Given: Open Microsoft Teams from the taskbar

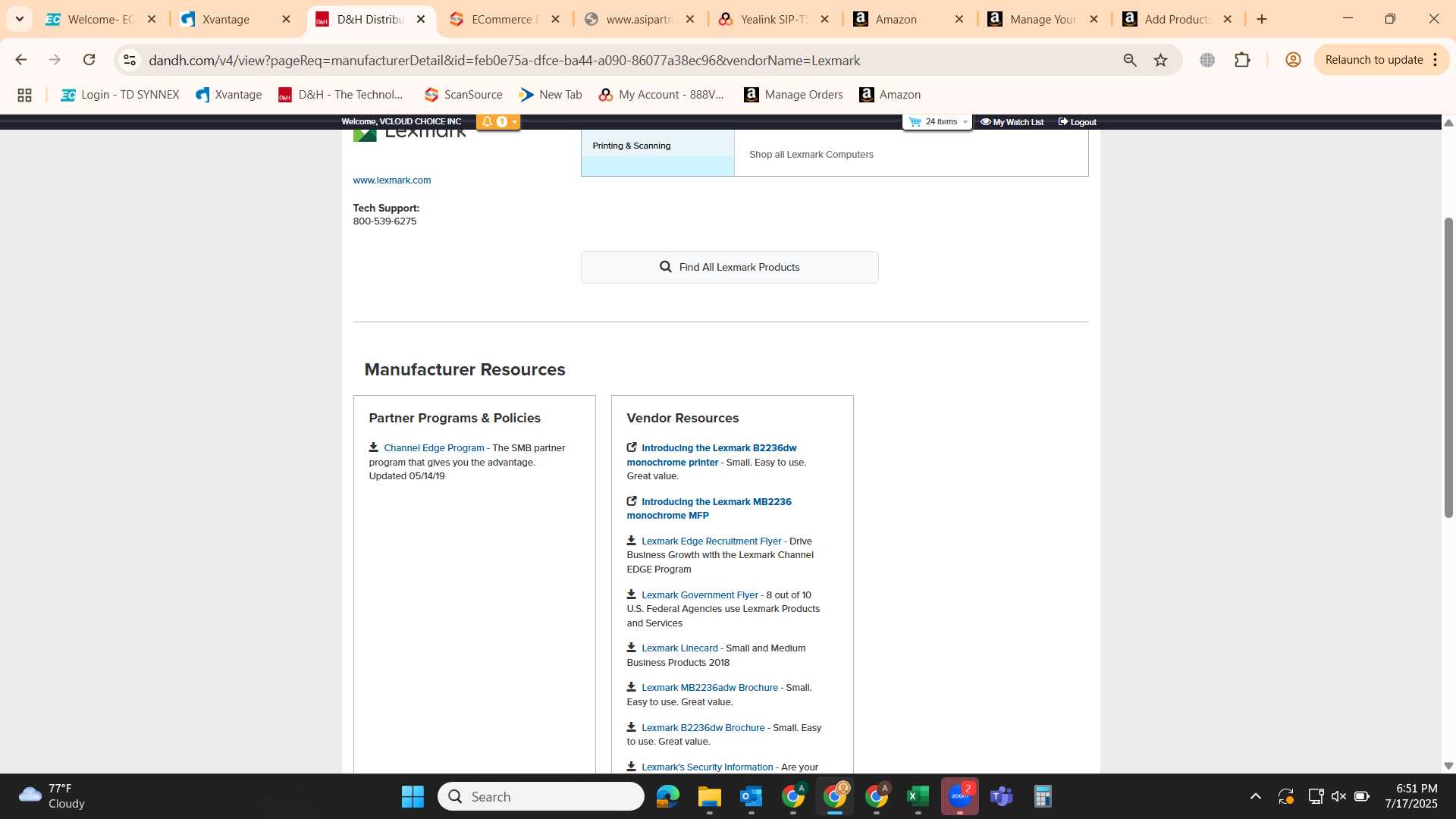Looking at the screenshot, I should [x=1001, y=796].
